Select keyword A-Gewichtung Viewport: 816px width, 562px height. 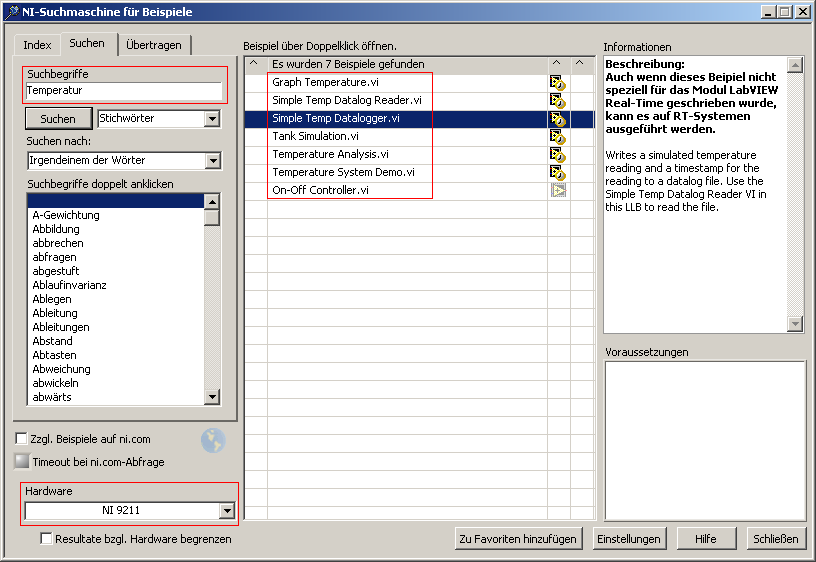(66, 215)
